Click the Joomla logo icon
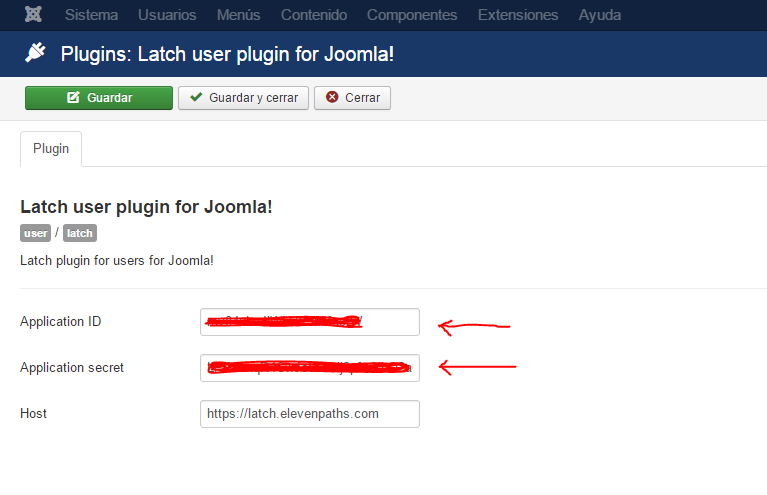Screen dimensions: 767x495 click(33, 14)
